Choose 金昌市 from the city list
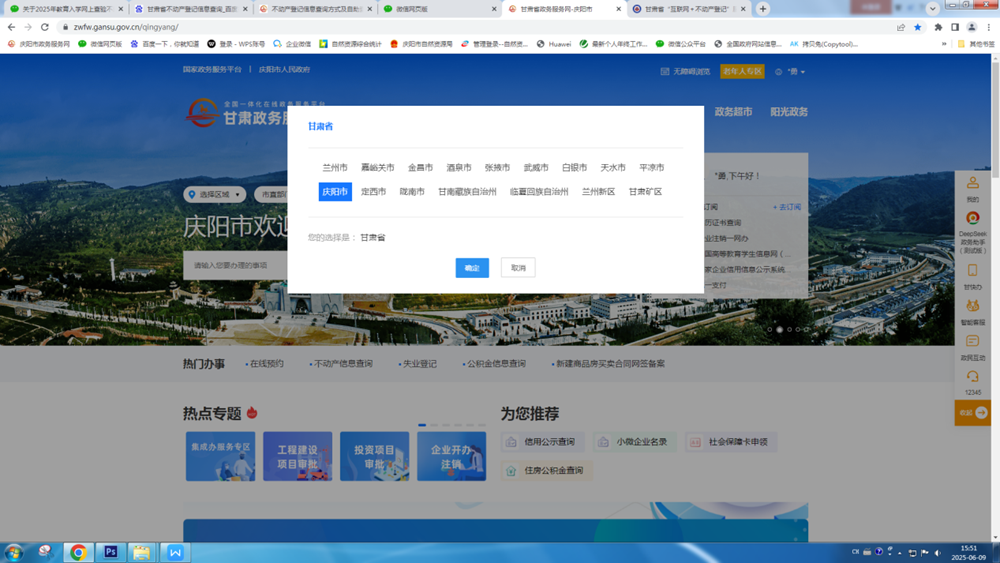Image resolution: width=1000 pixels, height=563 pixels. click(x=420, y=168)
